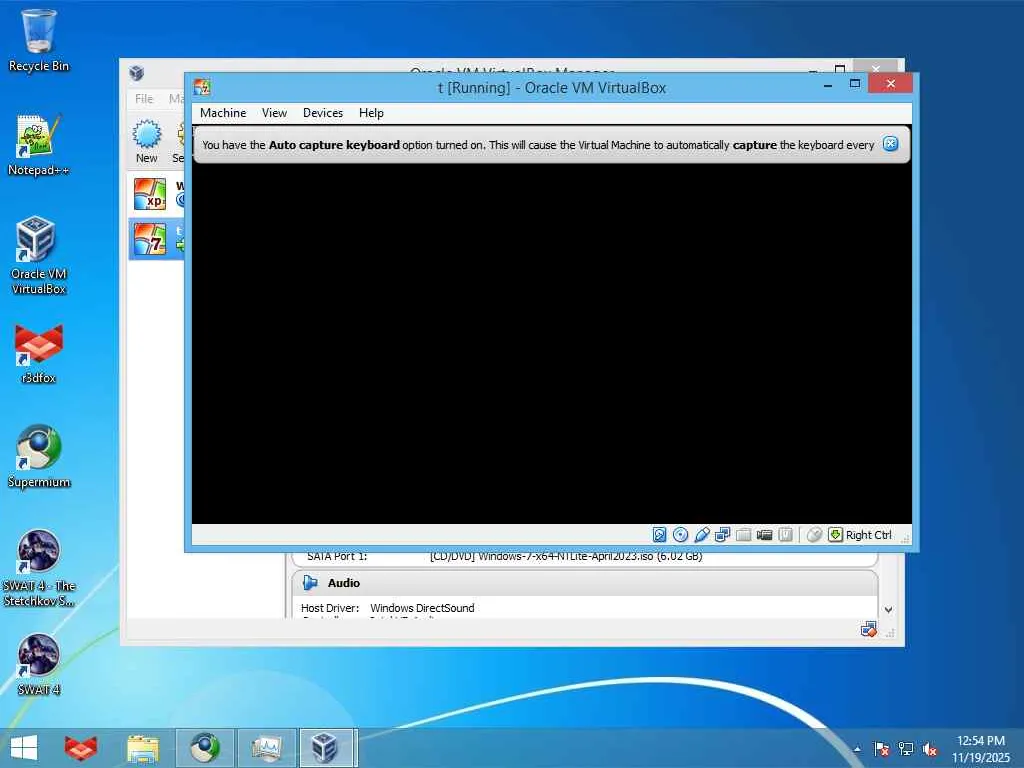1024x768 pixels.
Task: Click the black VM display area
Action: click(552, 344)
